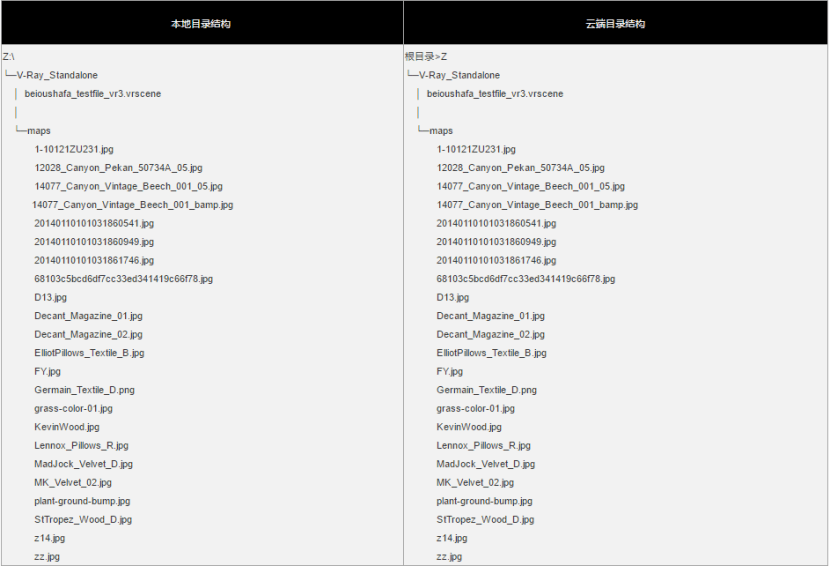This screenshot has height=566, width=831.
Task: Pick the cloud KevinWood.jpg file
Action: pyautogui.click(x=469, y=427)
